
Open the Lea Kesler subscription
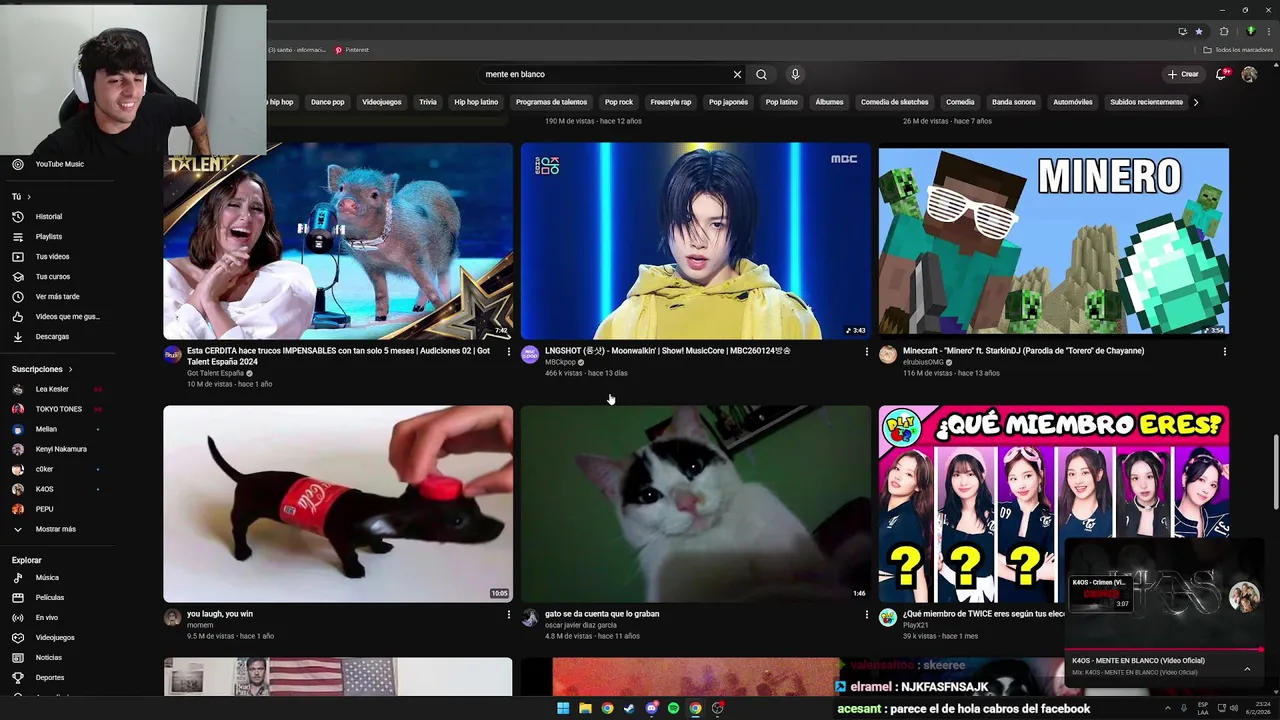pos(52,389)
